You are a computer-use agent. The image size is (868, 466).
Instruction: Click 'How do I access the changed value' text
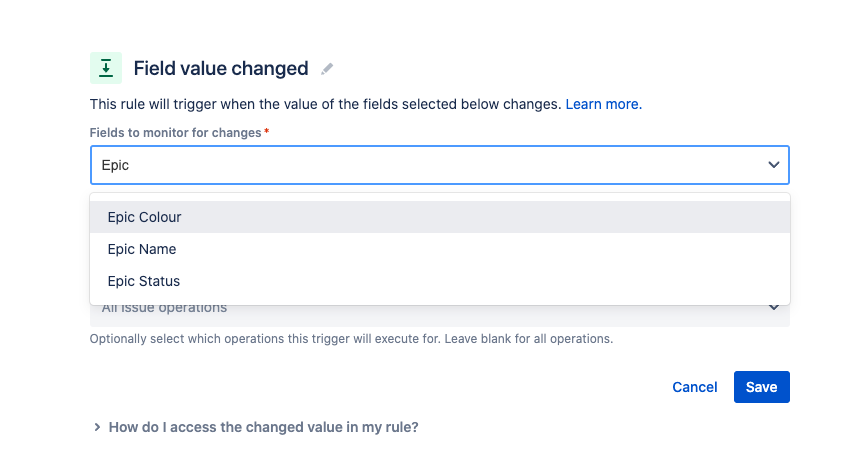click(263, 427)
